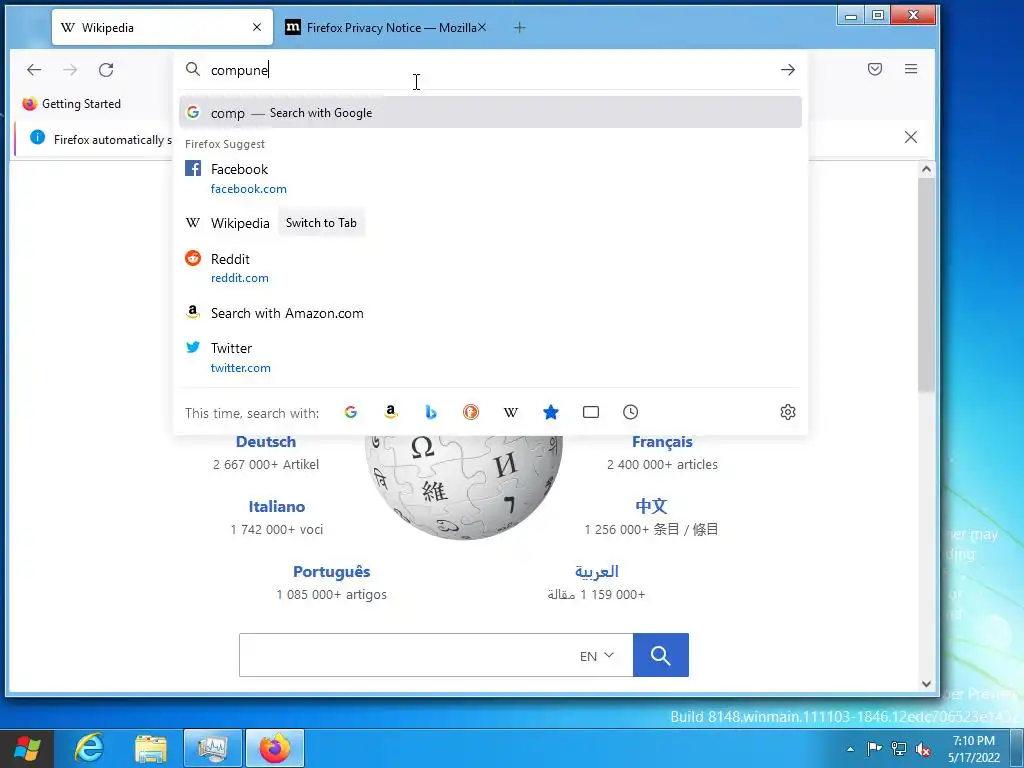Open the Arabic العربية Wikipedia link
The width and height of the screenshot is (1024, 768).
(x=596, y=571)
